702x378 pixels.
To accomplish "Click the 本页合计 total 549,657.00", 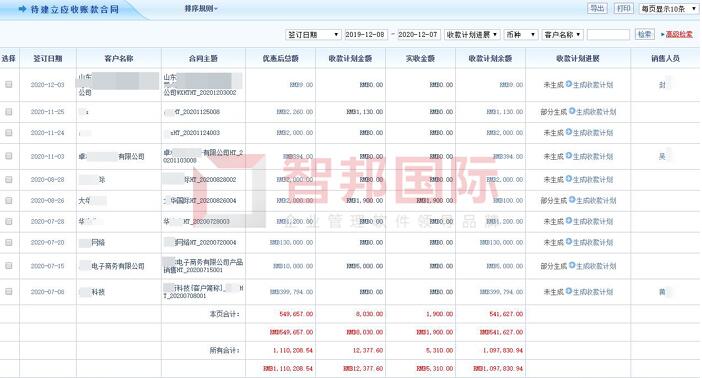I will pos(296,314).
